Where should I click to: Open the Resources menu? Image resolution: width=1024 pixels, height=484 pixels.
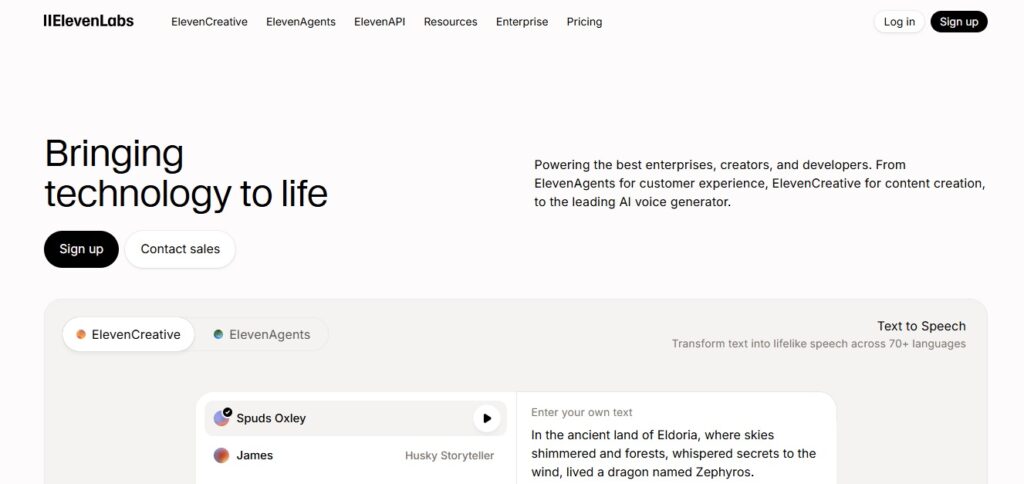pyautogui.click(x=450, y=22)
